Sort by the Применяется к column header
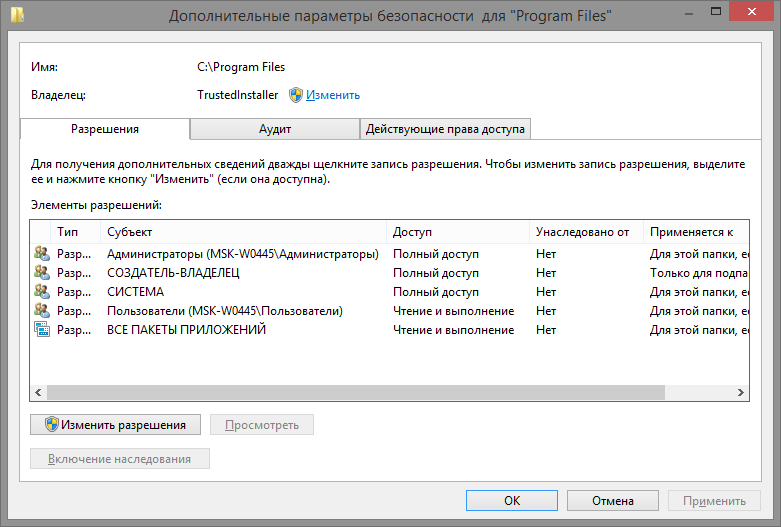The height and width of the screenshot is (527, 781). click(x=696, y=232)
